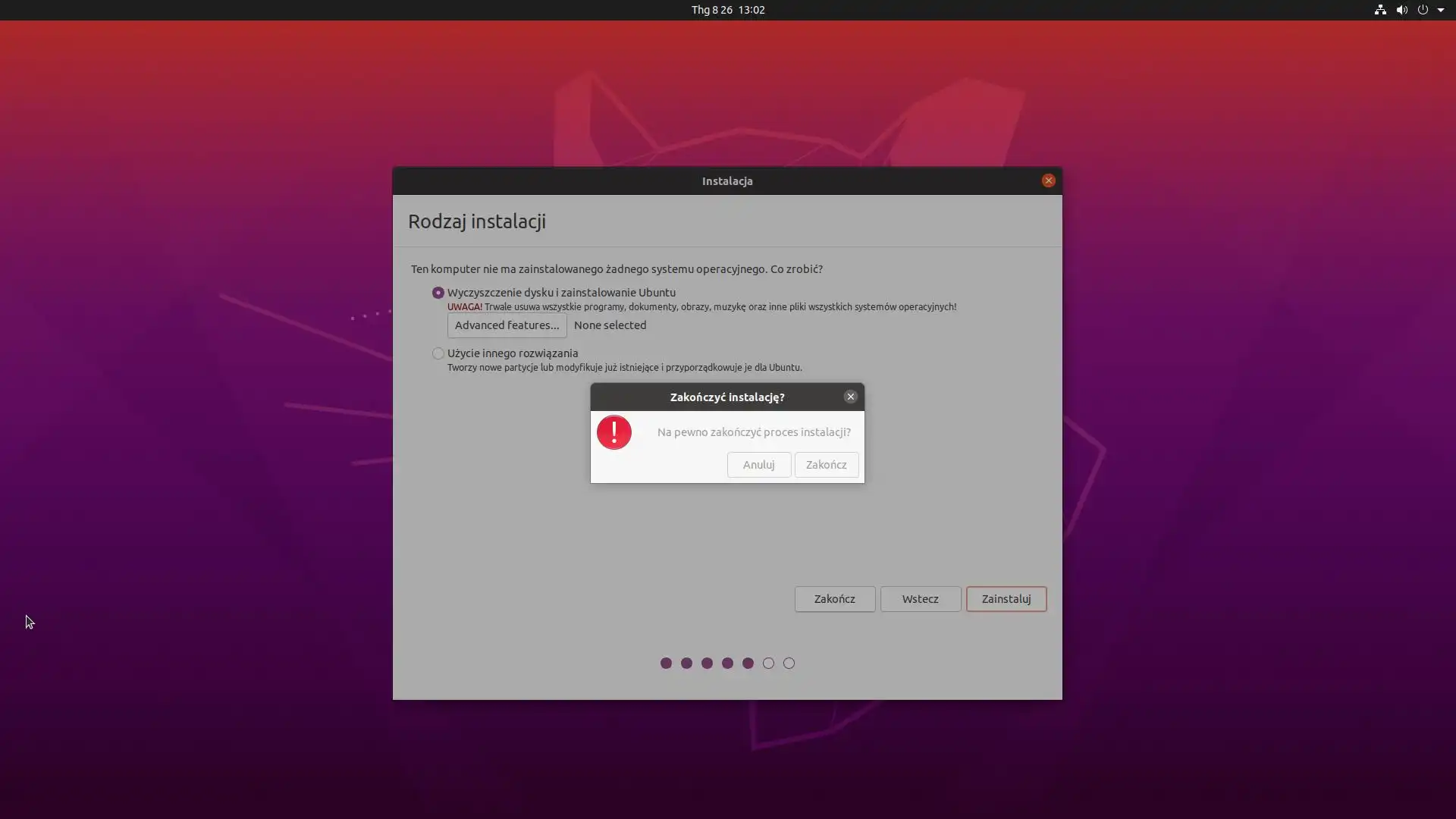Click the first filled progress dot

click(666, 664)
